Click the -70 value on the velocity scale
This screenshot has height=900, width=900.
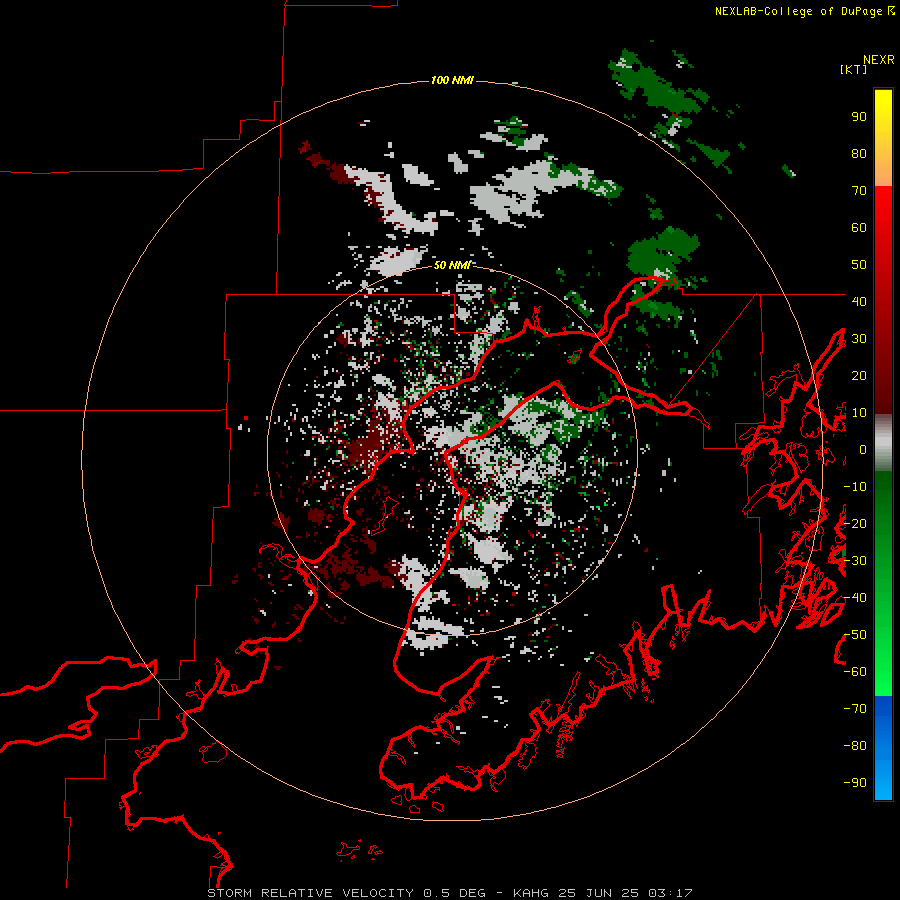[x=855, y=709]
